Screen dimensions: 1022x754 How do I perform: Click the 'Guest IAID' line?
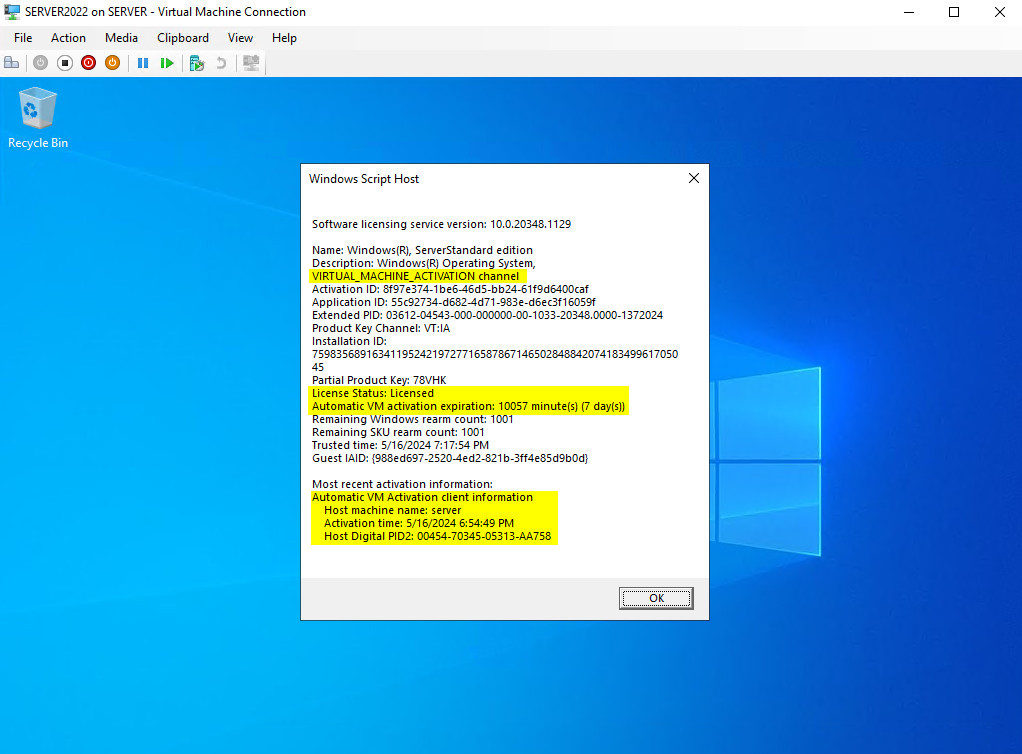(x=450, y=458)
